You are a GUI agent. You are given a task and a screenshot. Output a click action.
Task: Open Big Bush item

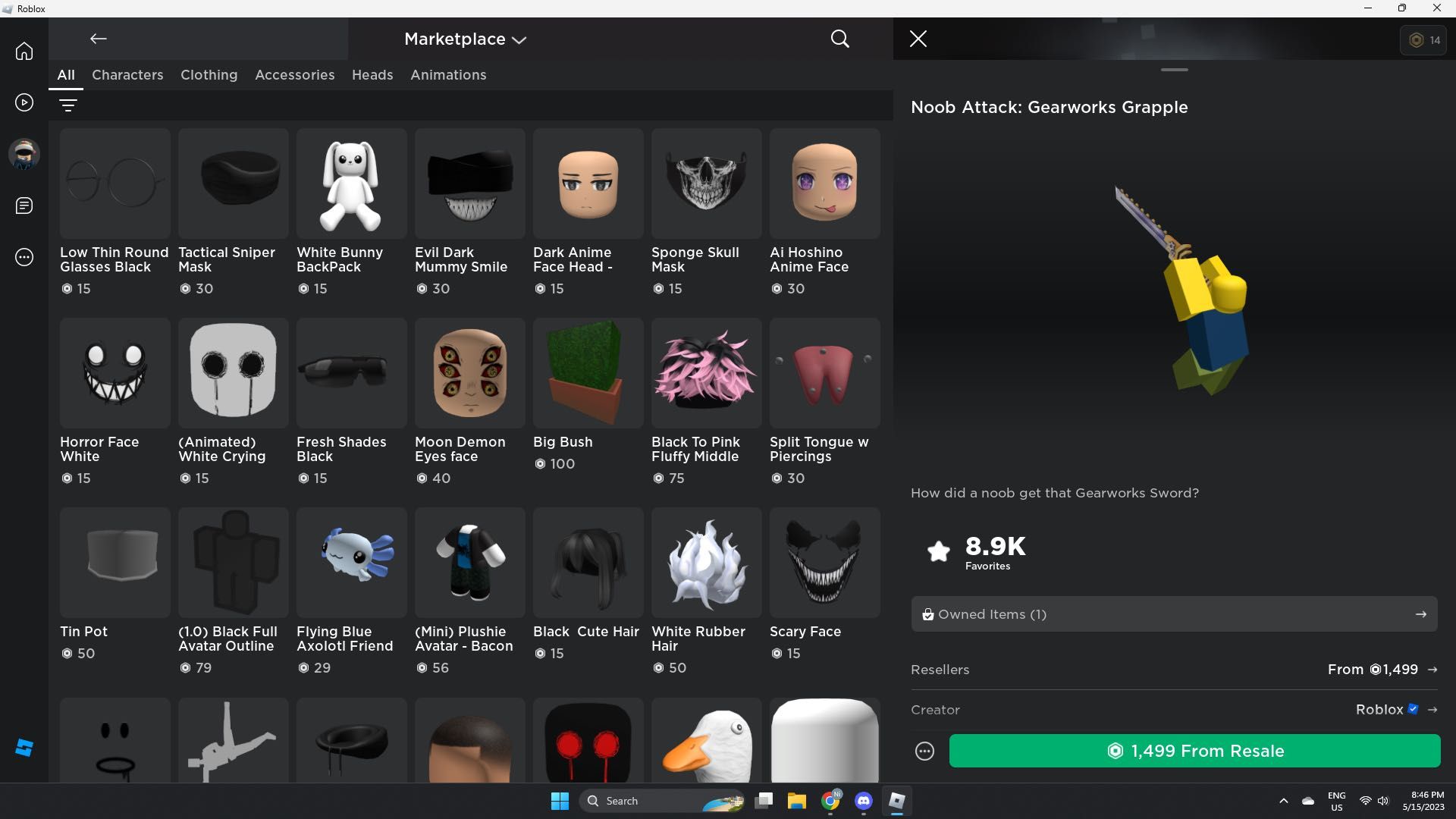(588, 395)
